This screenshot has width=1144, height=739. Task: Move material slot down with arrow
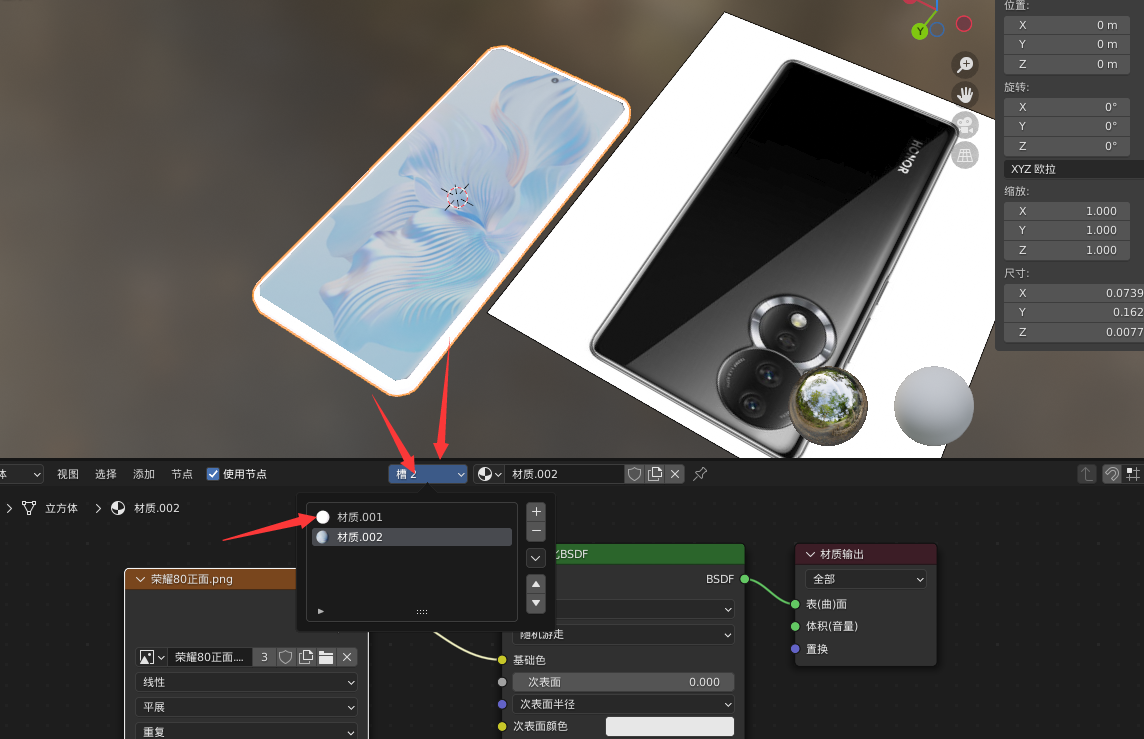536,603
